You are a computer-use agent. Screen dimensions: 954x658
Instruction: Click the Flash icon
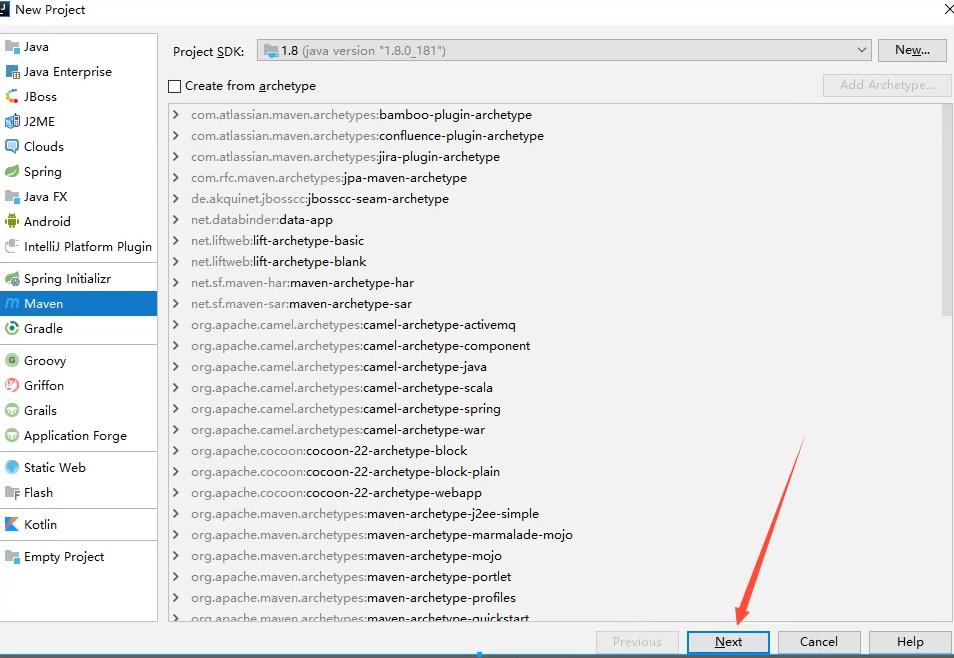[x=12, y=492]
